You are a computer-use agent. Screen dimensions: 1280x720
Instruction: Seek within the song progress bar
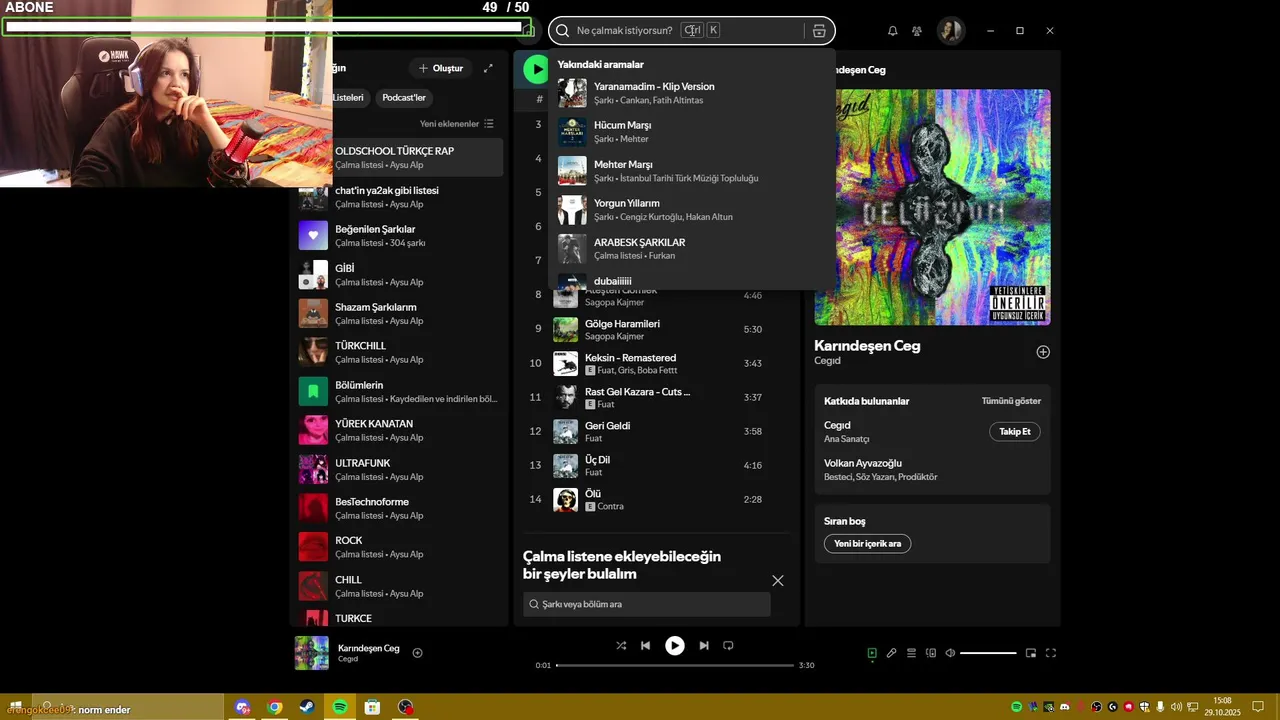pyautogui.click(x=675, y=665)
